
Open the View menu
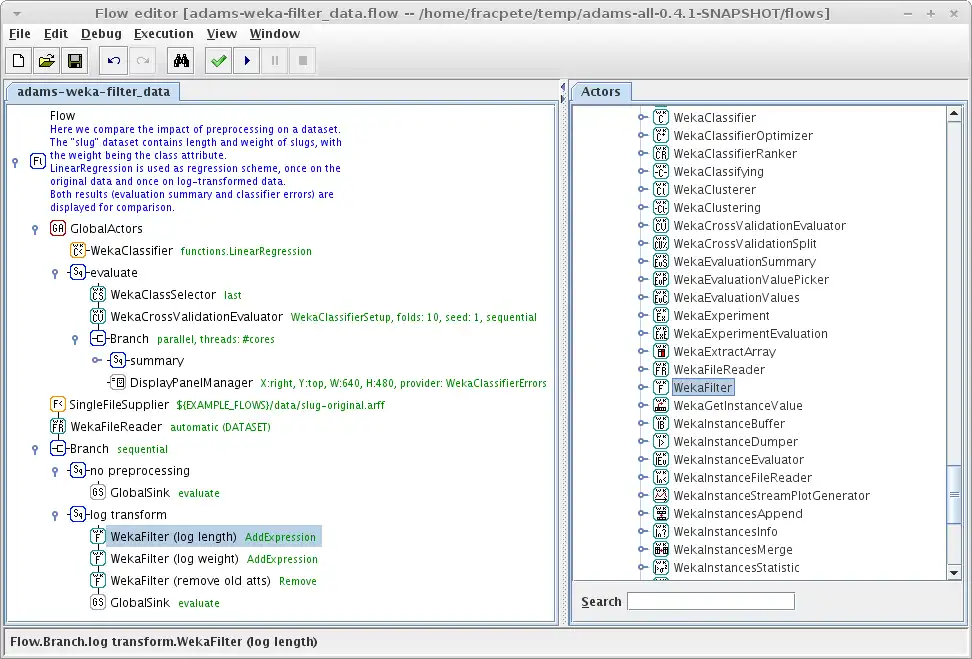[x=221, y=34]
